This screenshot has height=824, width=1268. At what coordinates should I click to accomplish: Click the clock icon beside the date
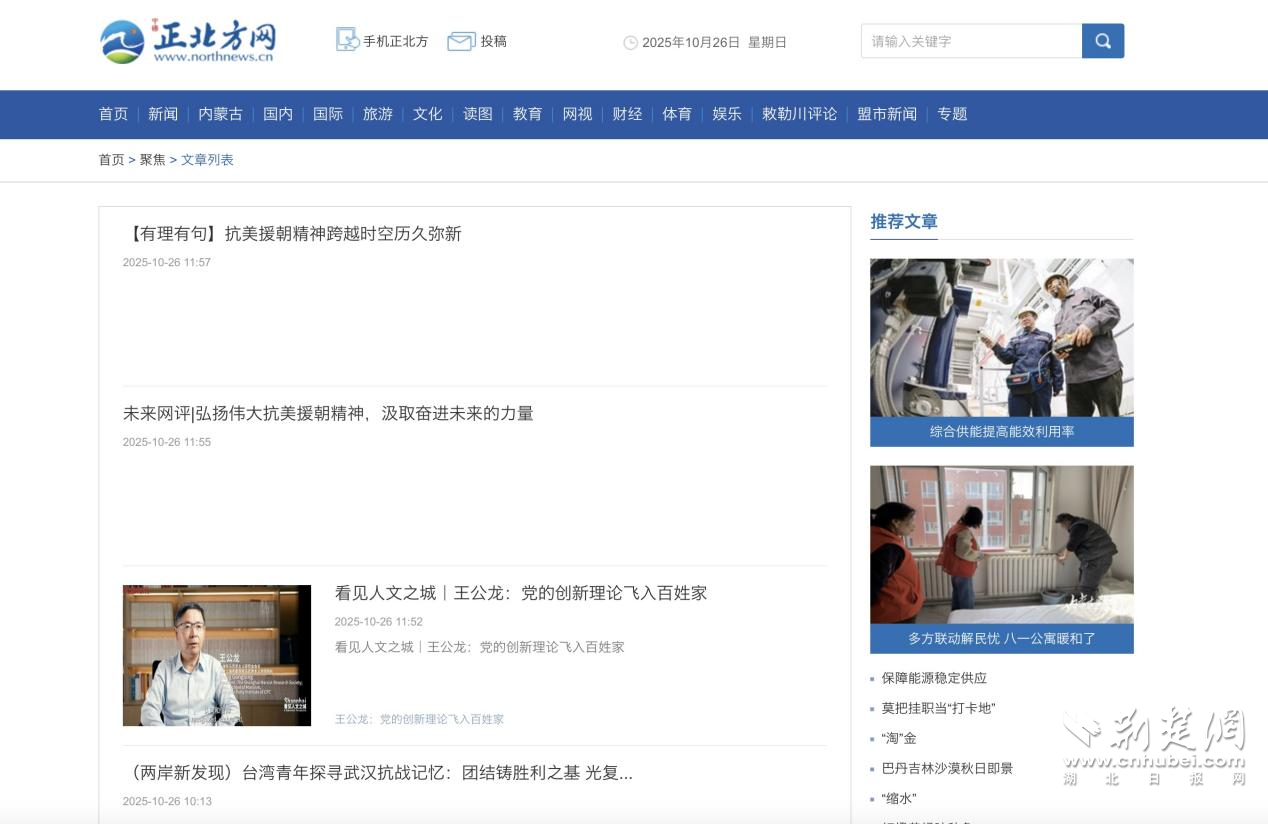point(630,43)
